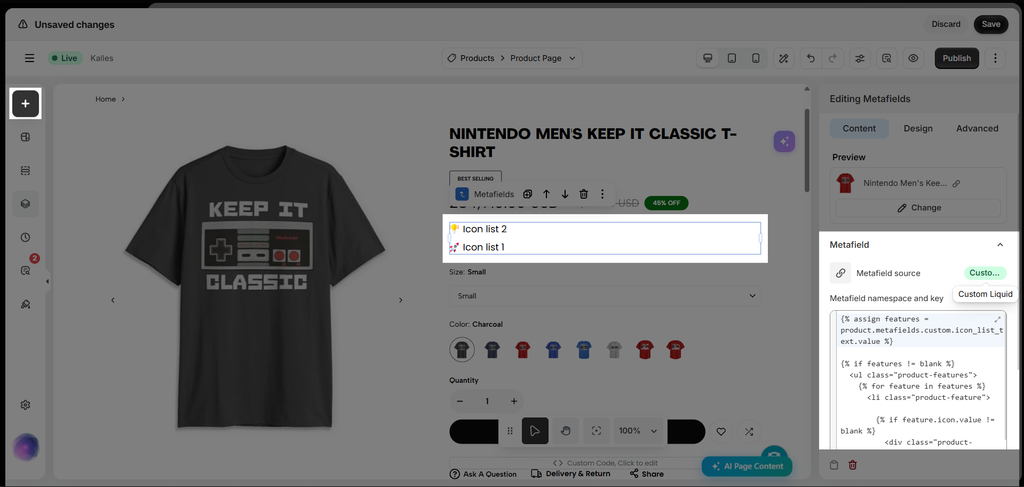Viewport: 1024px width, 487px height.
Task: Undo the last change
Action: [810, 58]
